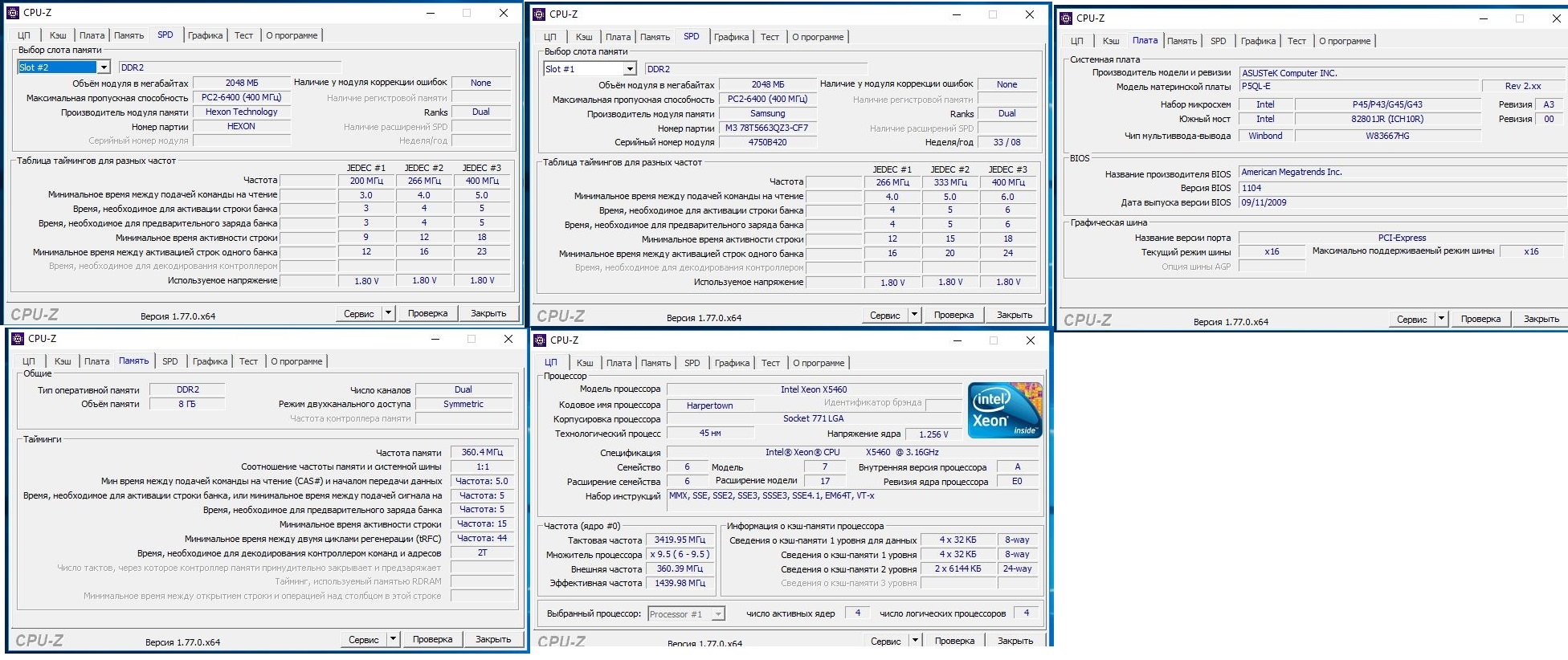Screen dimensions: 1568x660
Task: Click Проверка in the ASUSTeK motherboard window
Action: (x=1481, y=319)
